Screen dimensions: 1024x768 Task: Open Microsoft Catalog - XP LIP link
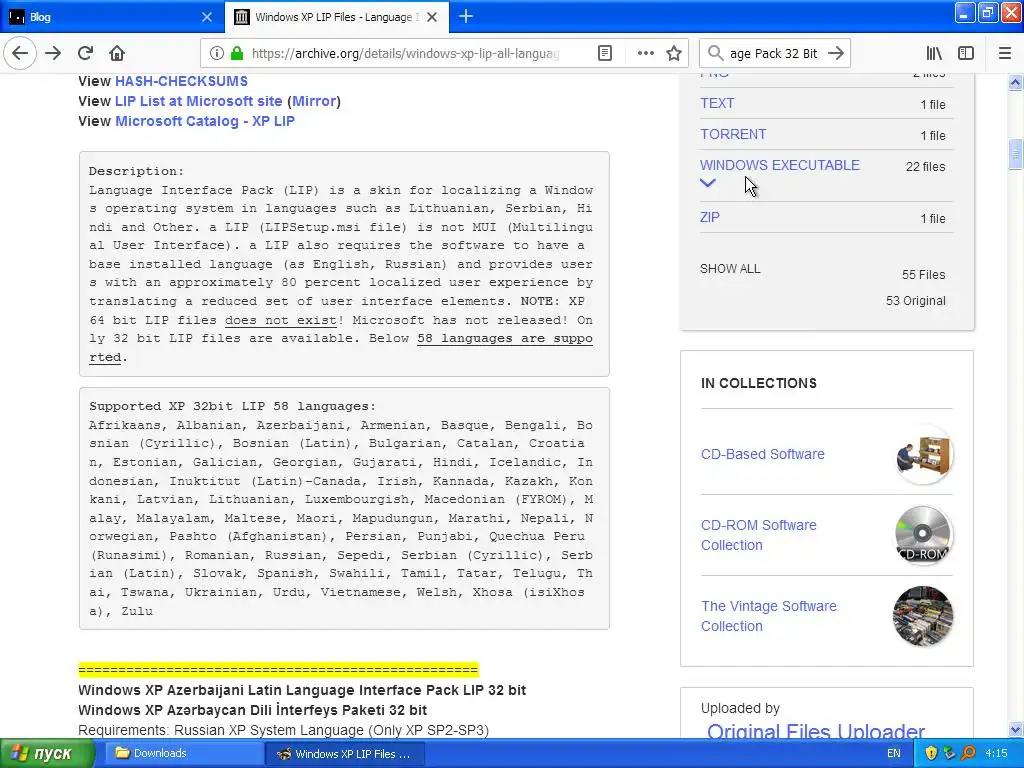click(205, 121)
